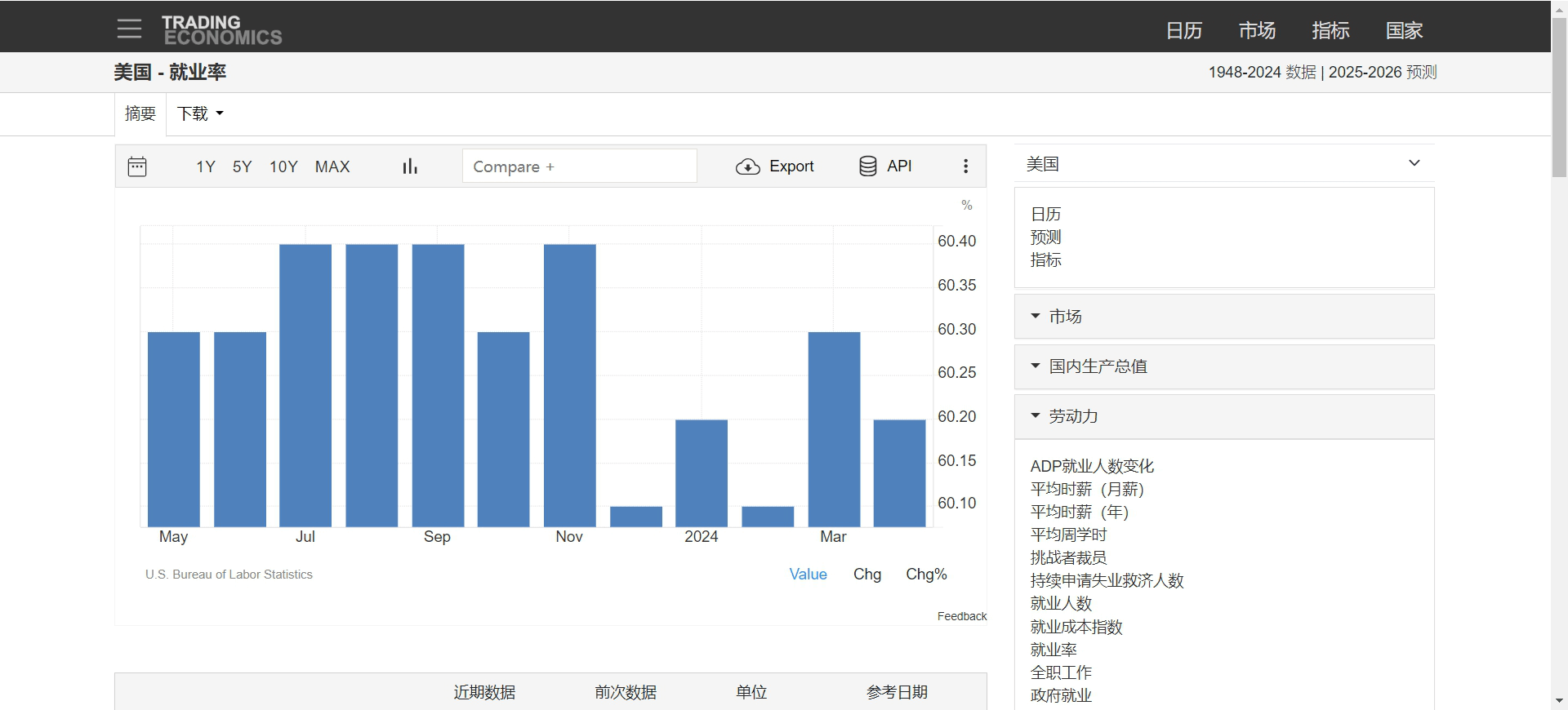Switch the chart to Chg view
This screenshot has width=1568, height=710.
(867, 575)
